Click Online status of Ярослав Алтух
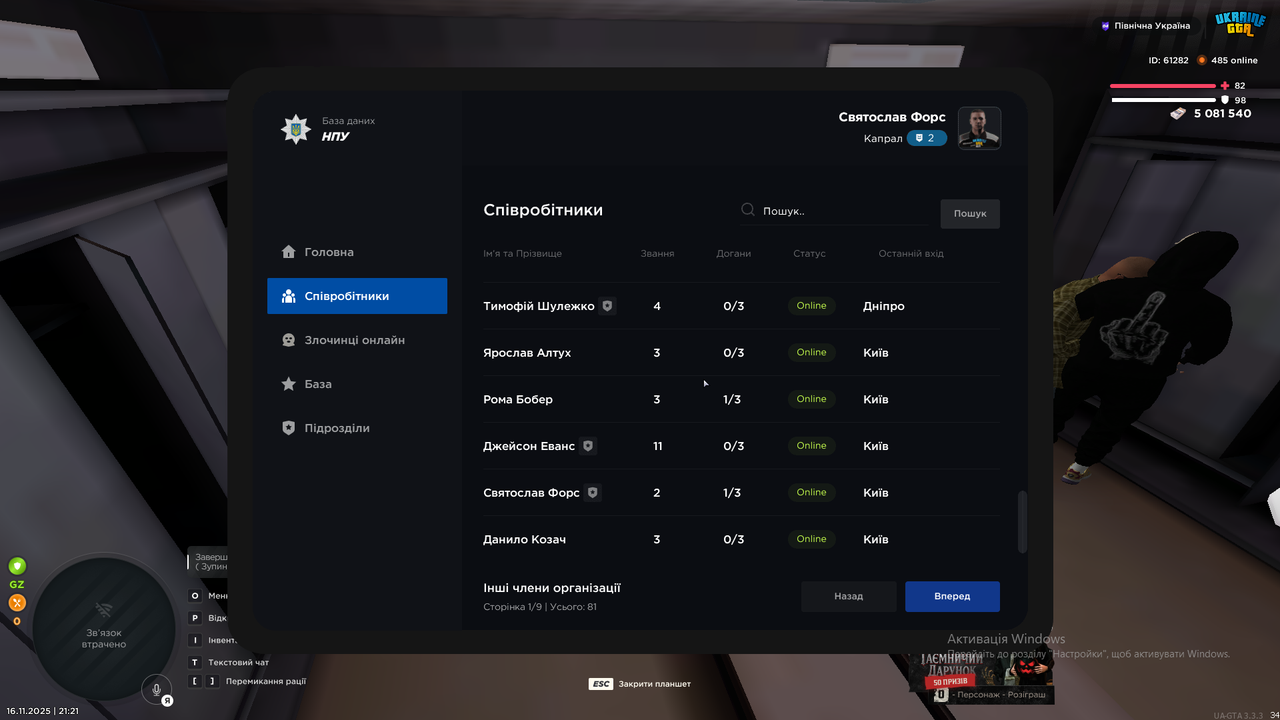Image resolution: width=1280 pixels, height=720 pixels. coord(812,352)
